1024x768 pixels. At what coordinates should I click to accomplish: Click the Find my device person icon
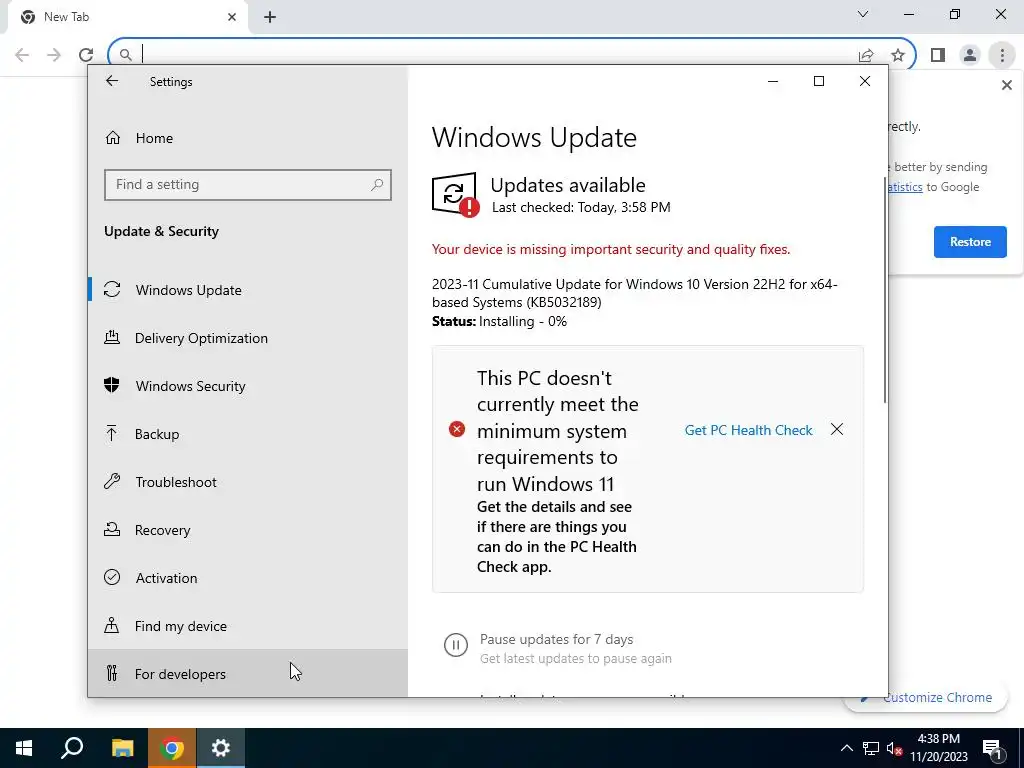coord(112,626)
